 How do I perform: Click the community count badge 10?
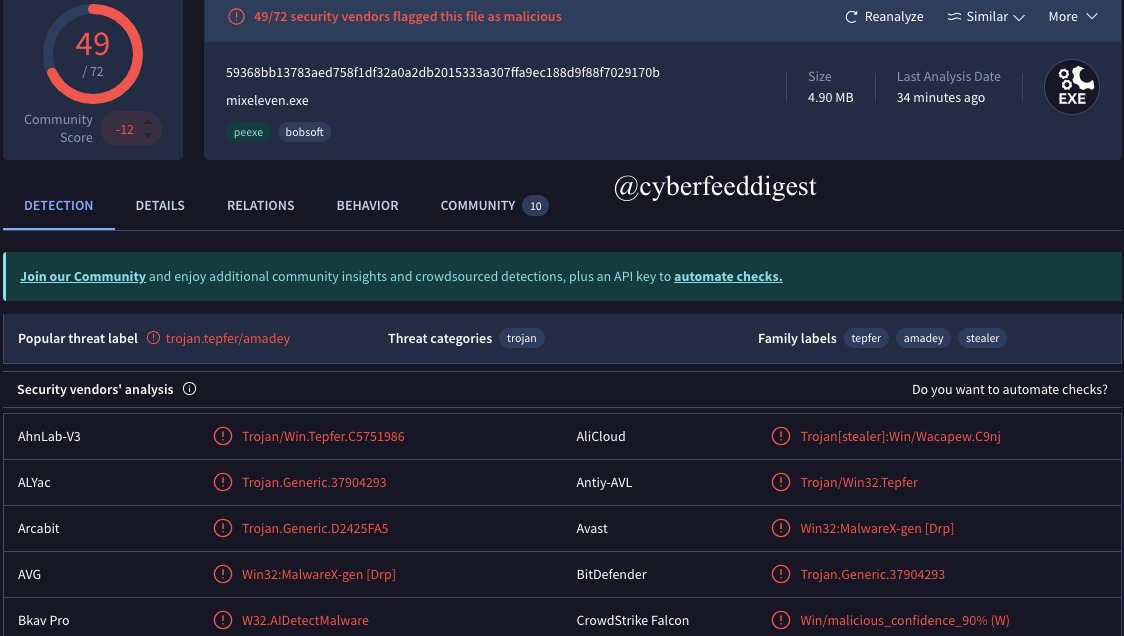pos(535,206)
